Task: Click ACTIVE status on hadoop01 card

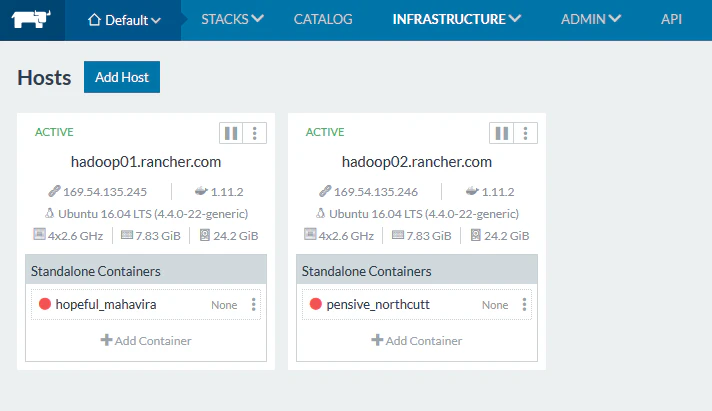Action: click(x=54, y=132)
